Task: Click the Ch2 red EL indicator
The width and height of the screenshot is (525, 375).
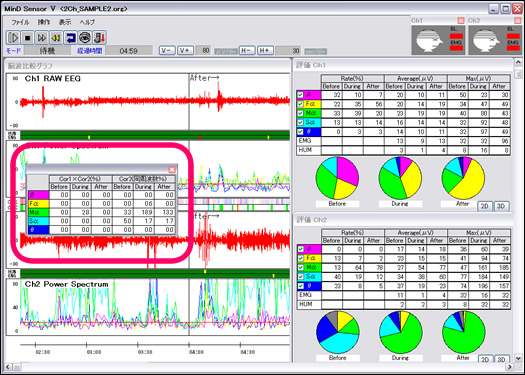Action: [513, 36]
